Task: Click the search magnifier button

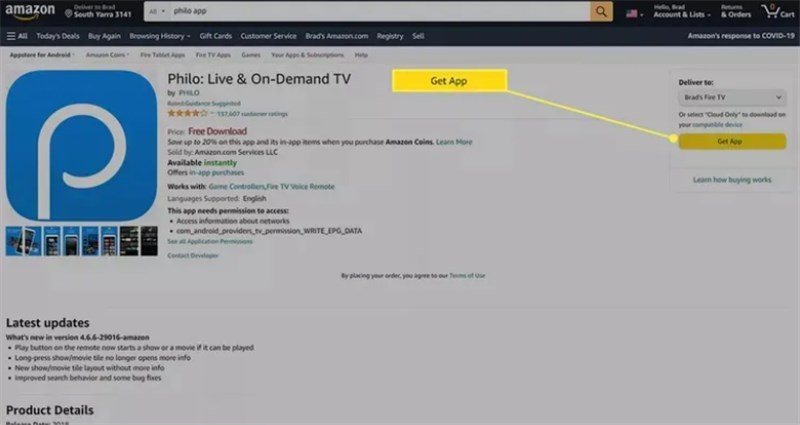Action: click(x=601, y=11)
